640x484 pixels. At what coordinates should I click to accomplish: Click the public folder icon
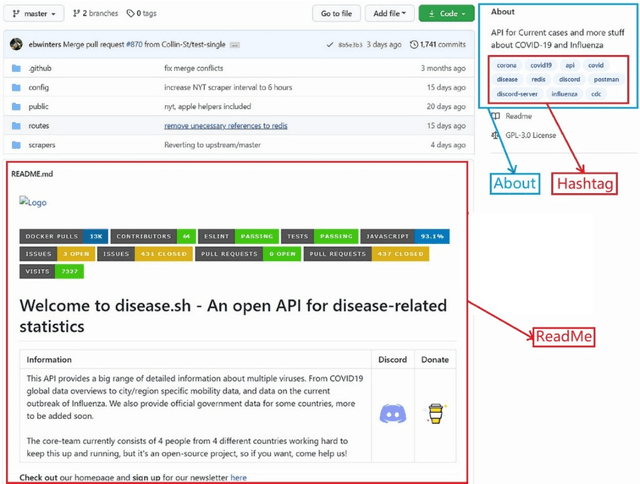(x=16, y=107)
